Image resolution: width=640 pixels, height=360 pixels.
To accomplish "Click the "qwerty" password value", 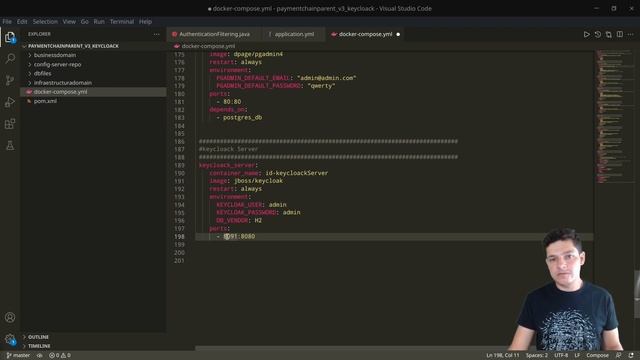I will click(321, 86).
